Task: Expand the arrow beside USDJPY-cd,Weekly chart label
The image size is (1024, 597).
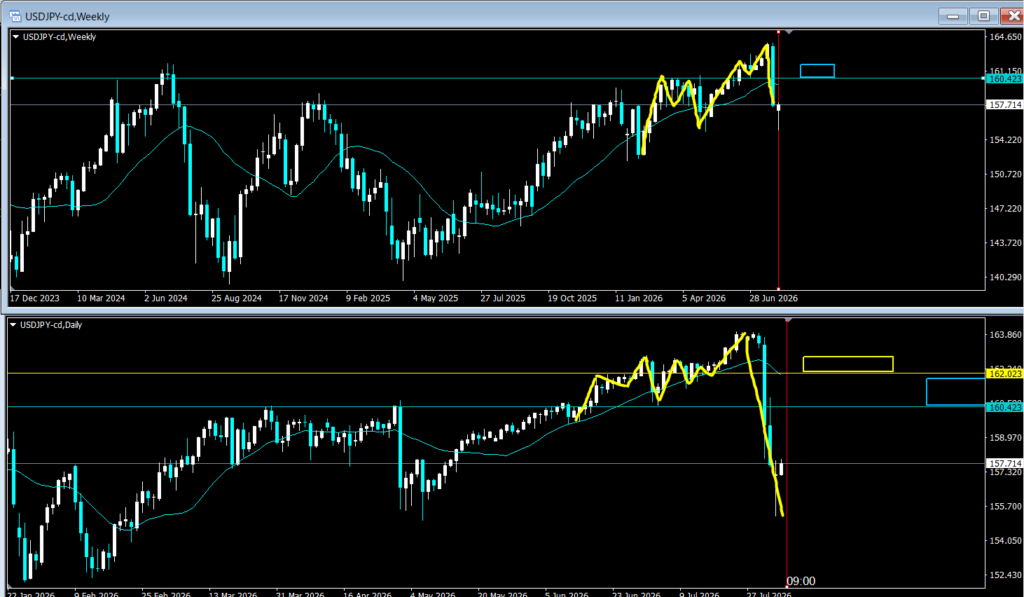Action: click(16, 37)
